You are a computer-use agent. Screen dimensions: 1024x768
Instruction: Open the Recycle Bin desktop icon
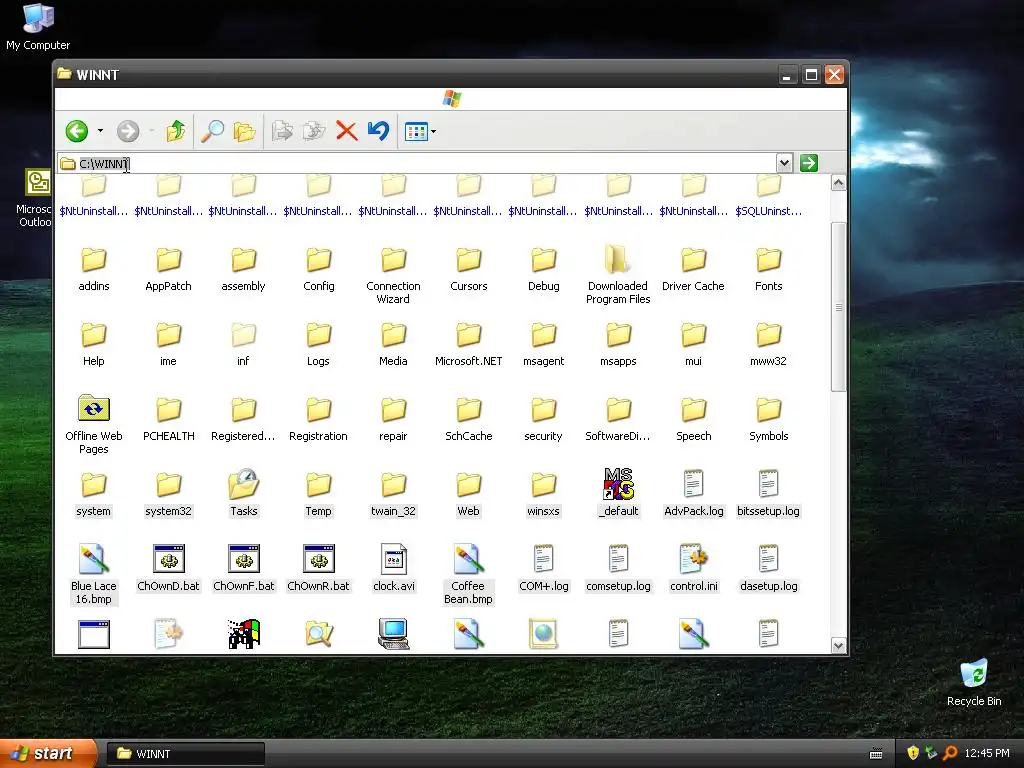coord(974,682)
